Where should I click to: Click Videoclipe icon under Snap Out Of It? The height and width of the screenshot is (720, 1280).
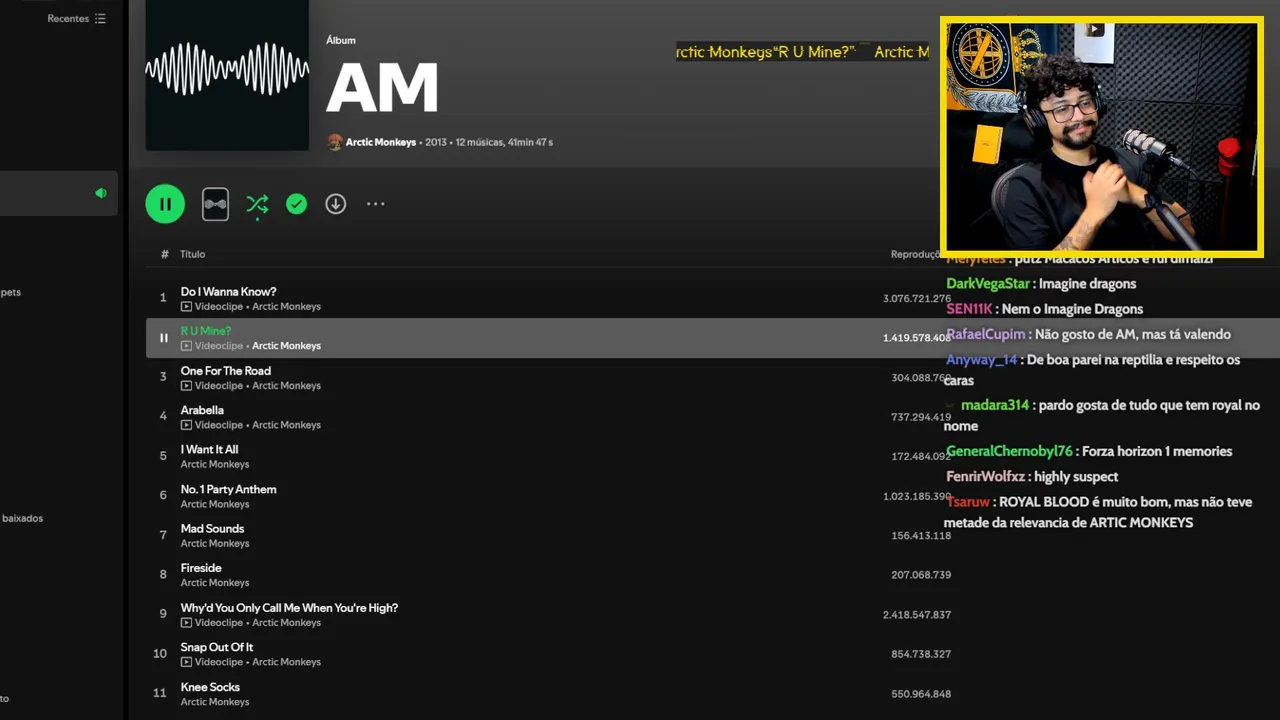(x=186, y=662)
